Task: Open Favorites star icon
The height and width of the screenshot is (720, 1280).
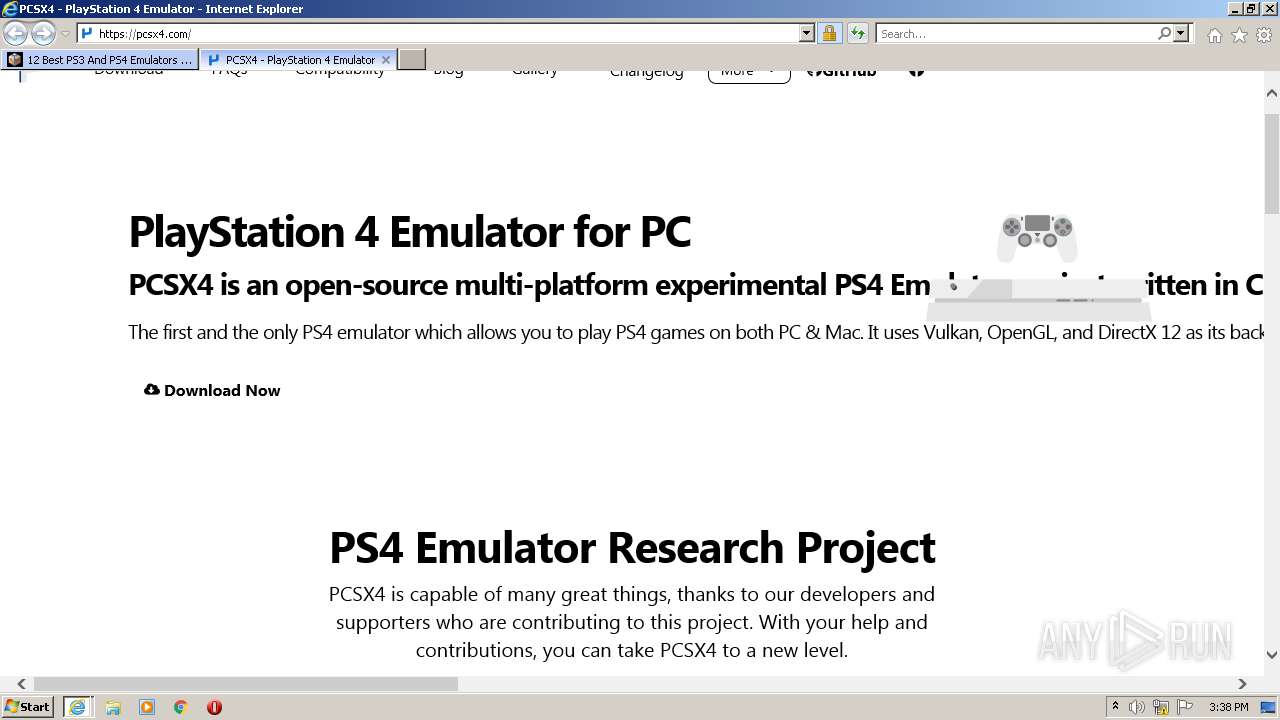Action: (1239, 35)
